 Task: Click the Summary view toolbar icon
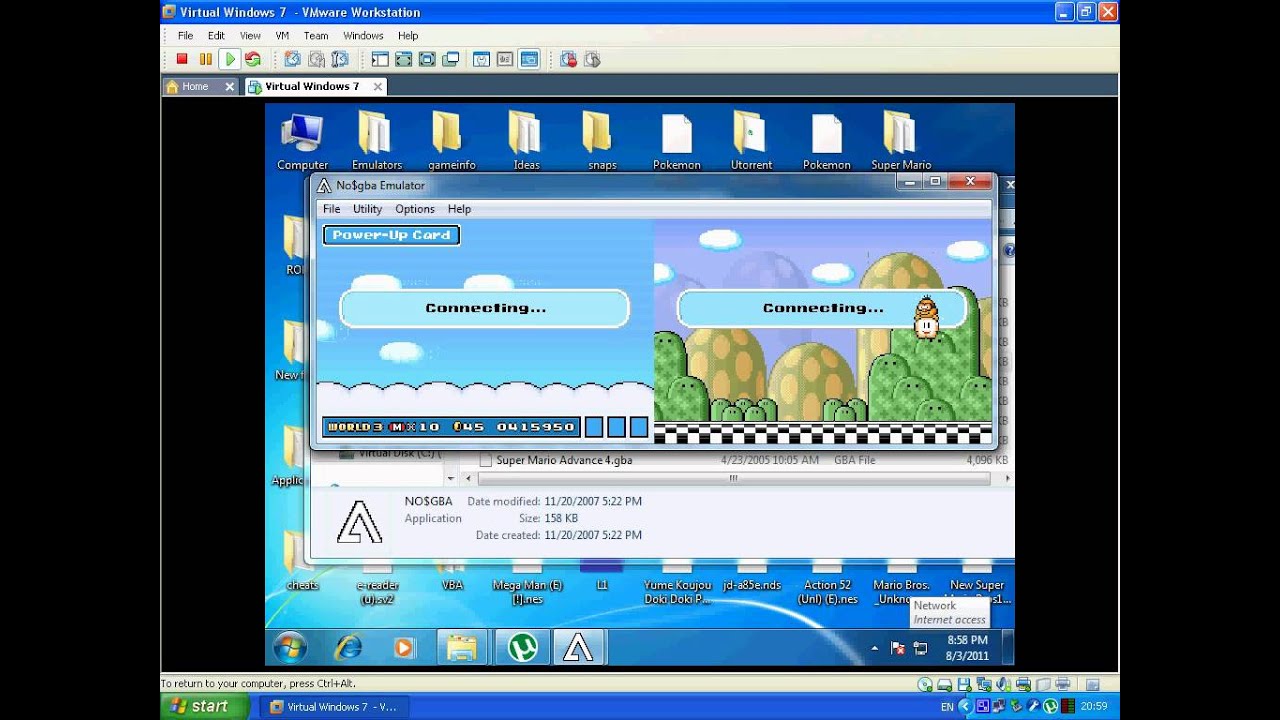482,60
